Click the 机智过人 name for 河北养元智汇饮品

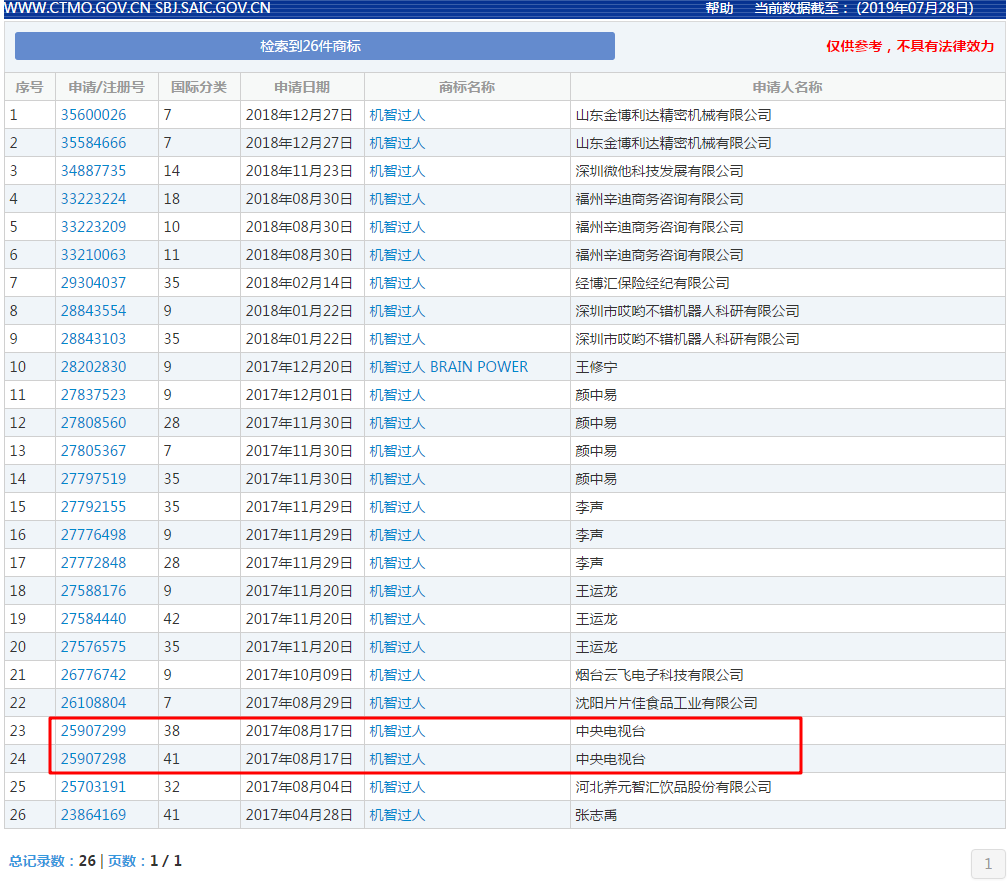click(397, 787)
